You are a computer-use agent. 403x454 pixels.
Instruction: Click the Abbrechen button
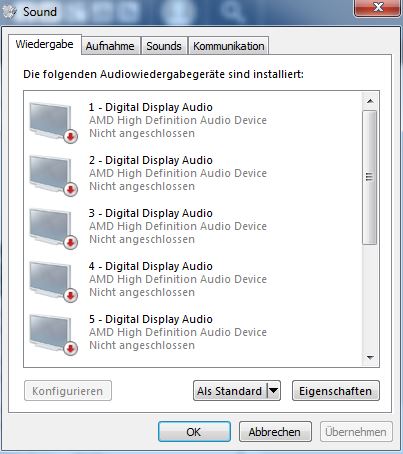pyautogui.click(x=275, y=432)
